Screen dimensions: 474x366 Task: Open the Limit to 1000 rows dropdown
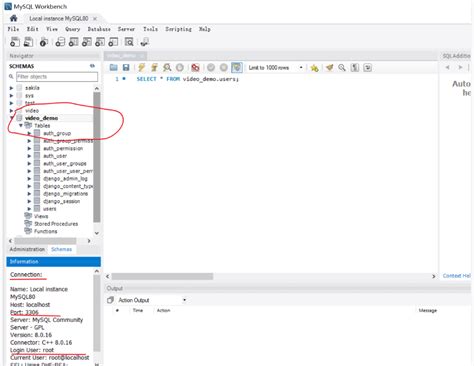coord(275,68)
